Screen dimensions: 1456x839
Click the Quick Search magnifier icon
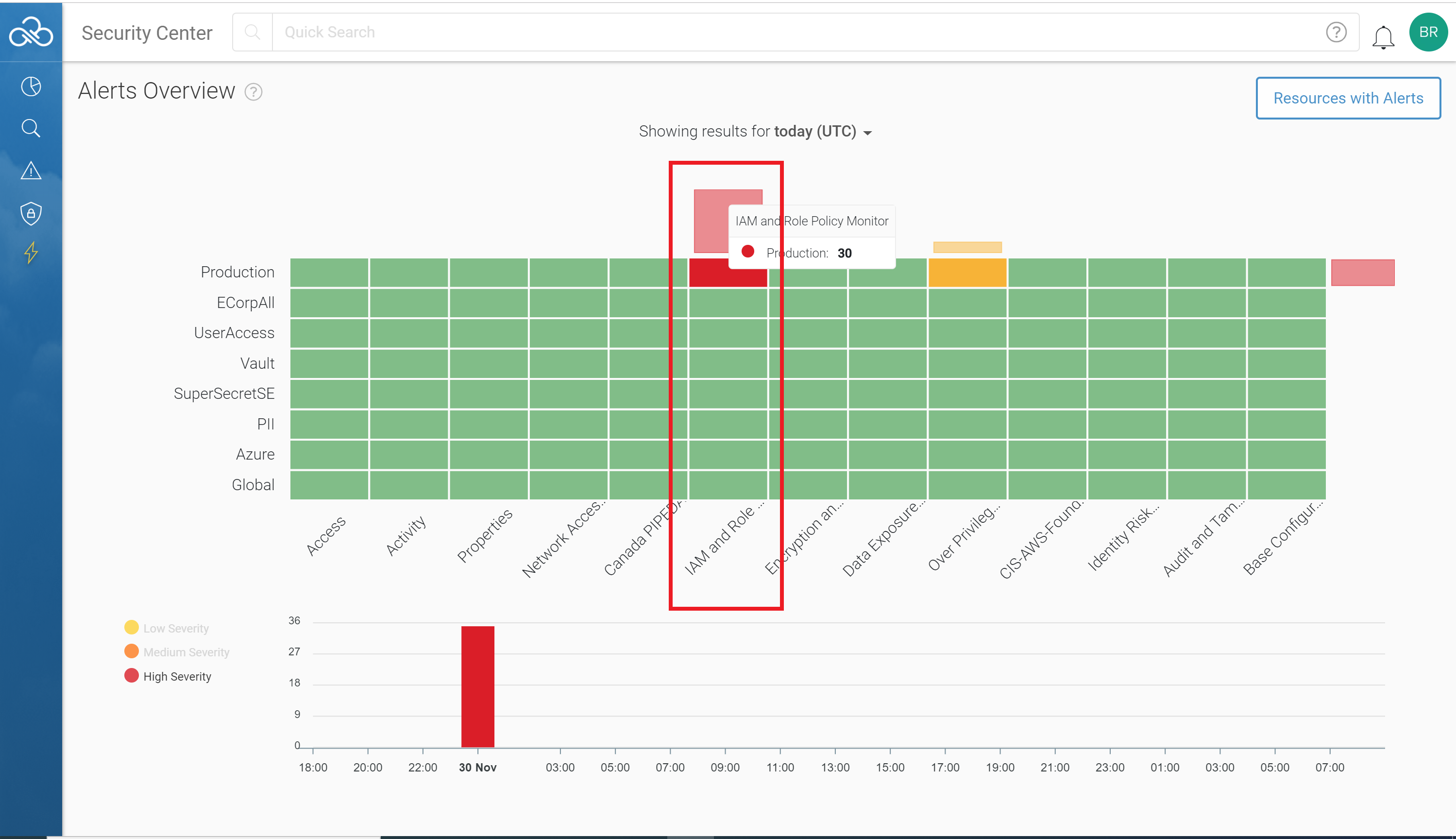pos(252,32)
